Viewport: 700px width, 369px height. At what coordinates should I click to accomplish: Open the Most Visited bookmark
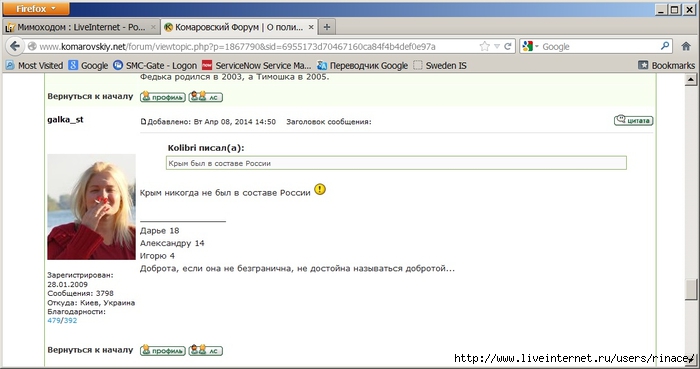34,66
